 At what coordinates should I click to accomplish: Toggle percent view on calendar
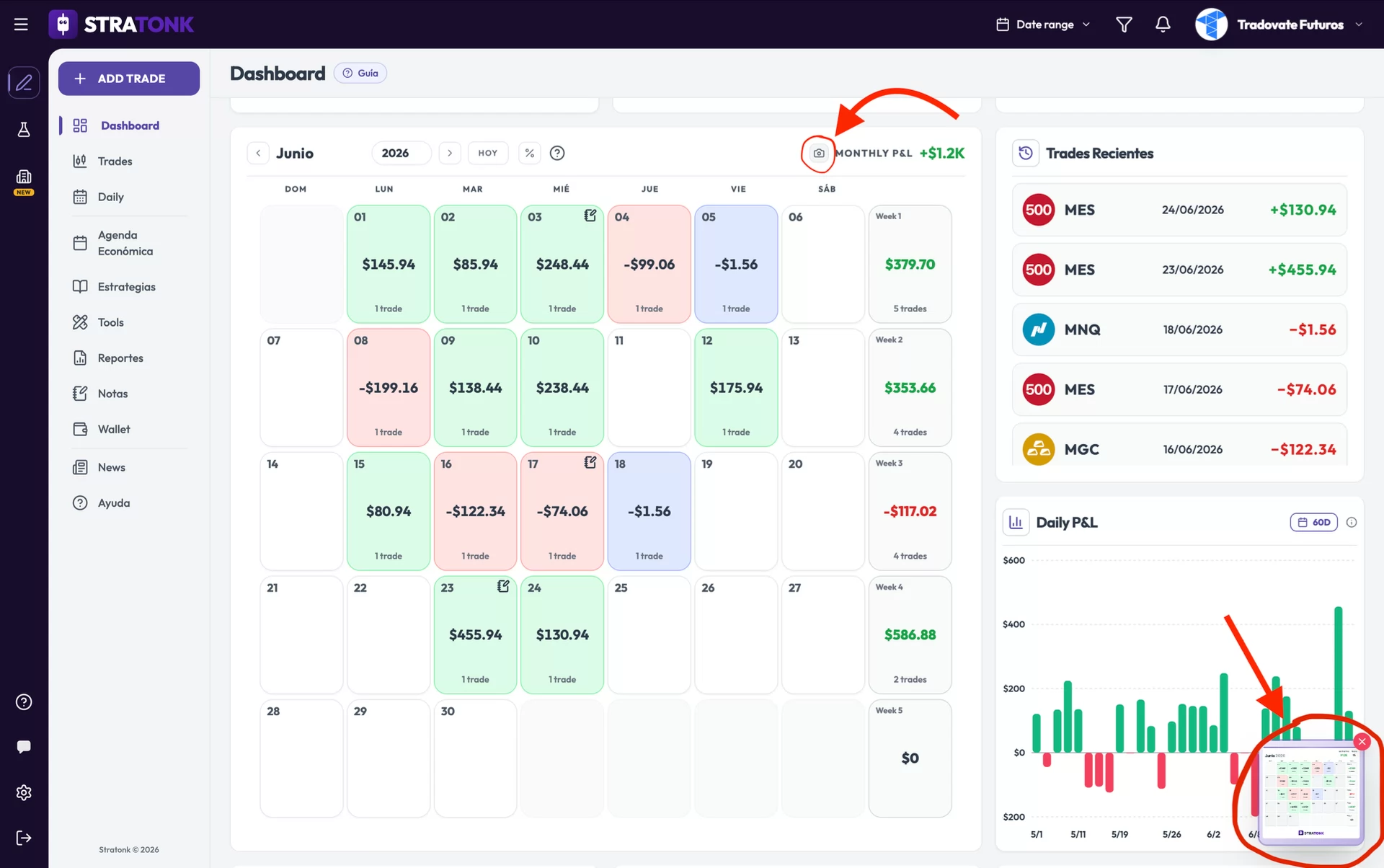pos(530,153)
